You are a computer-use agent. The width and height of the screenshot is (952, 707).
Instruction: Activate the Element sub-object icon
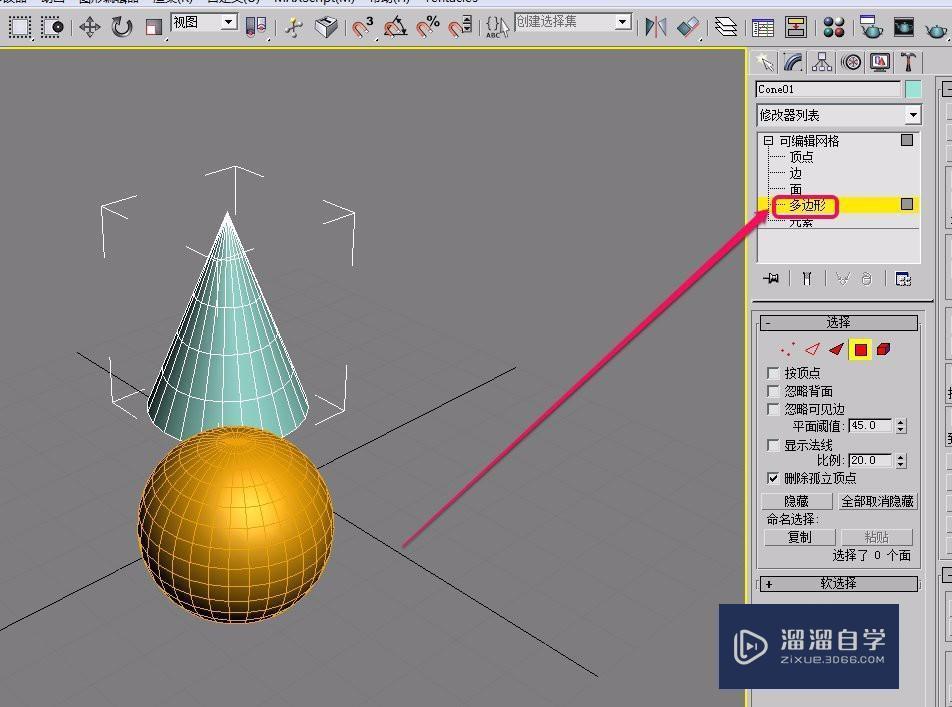883,349
